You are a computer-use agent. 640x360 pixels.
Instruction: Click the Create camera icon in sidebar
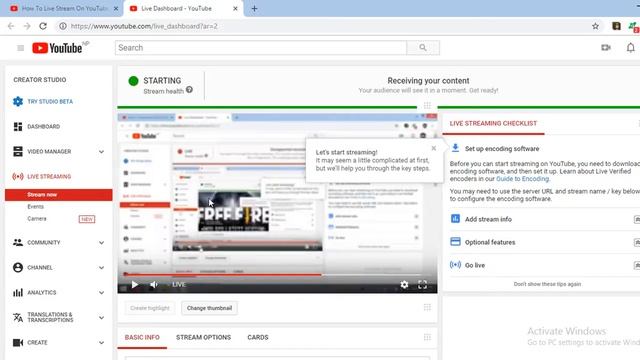[x=18, y=342]
